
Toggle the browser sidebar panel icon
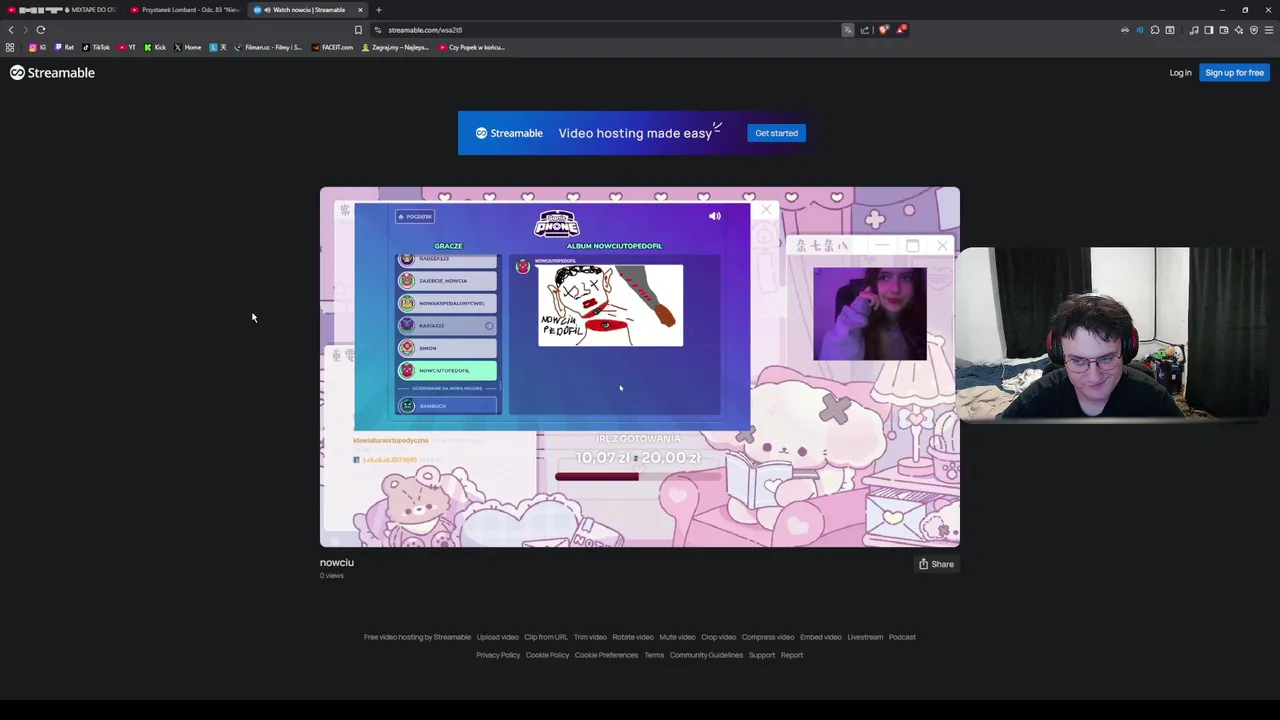pos(1209,30)
